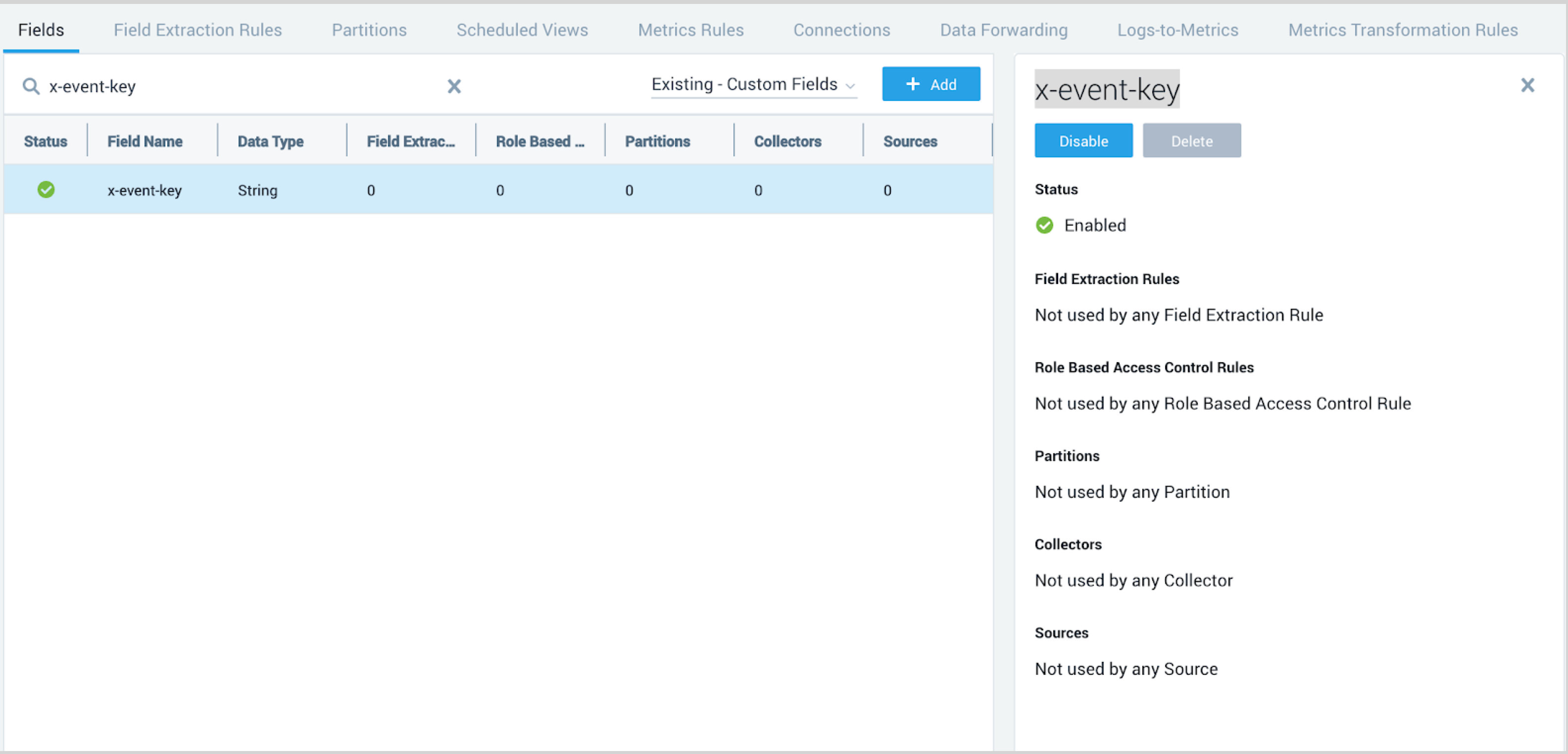This screenshot has width=1568, height=754.
Task: Click the dropdown chevron next to Custom Fields
Action: tap(850, 86)
